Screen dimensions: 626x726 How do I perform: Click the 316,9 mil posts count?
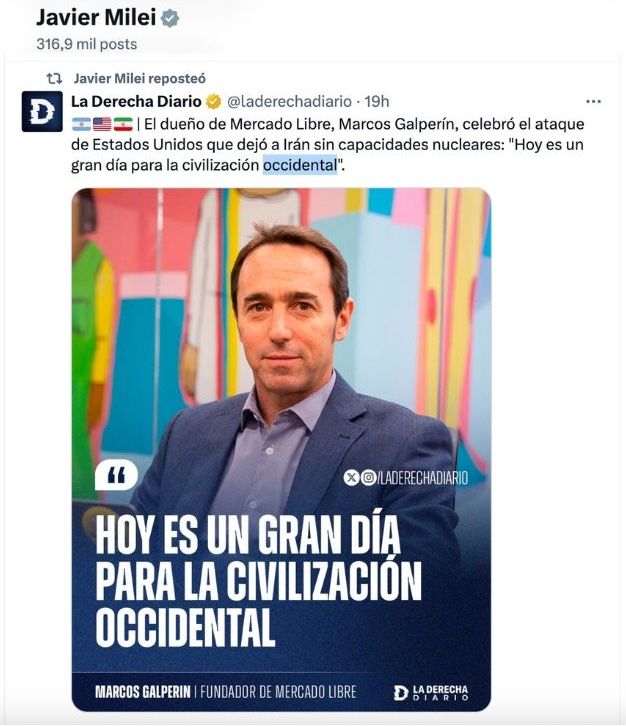[87, 44]
